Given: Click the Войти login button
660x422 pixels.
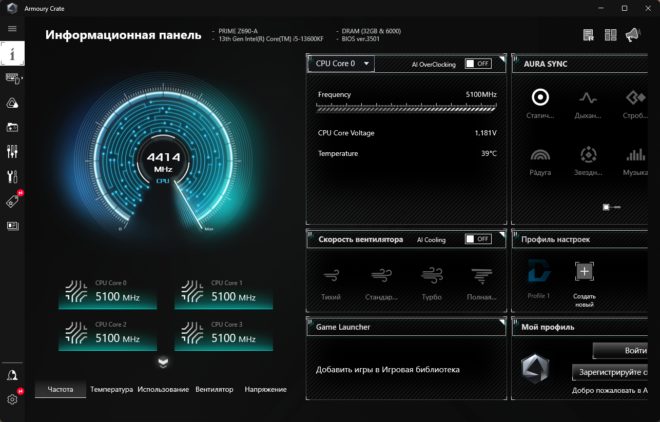Looking at the screenshot, I should 620,350.
